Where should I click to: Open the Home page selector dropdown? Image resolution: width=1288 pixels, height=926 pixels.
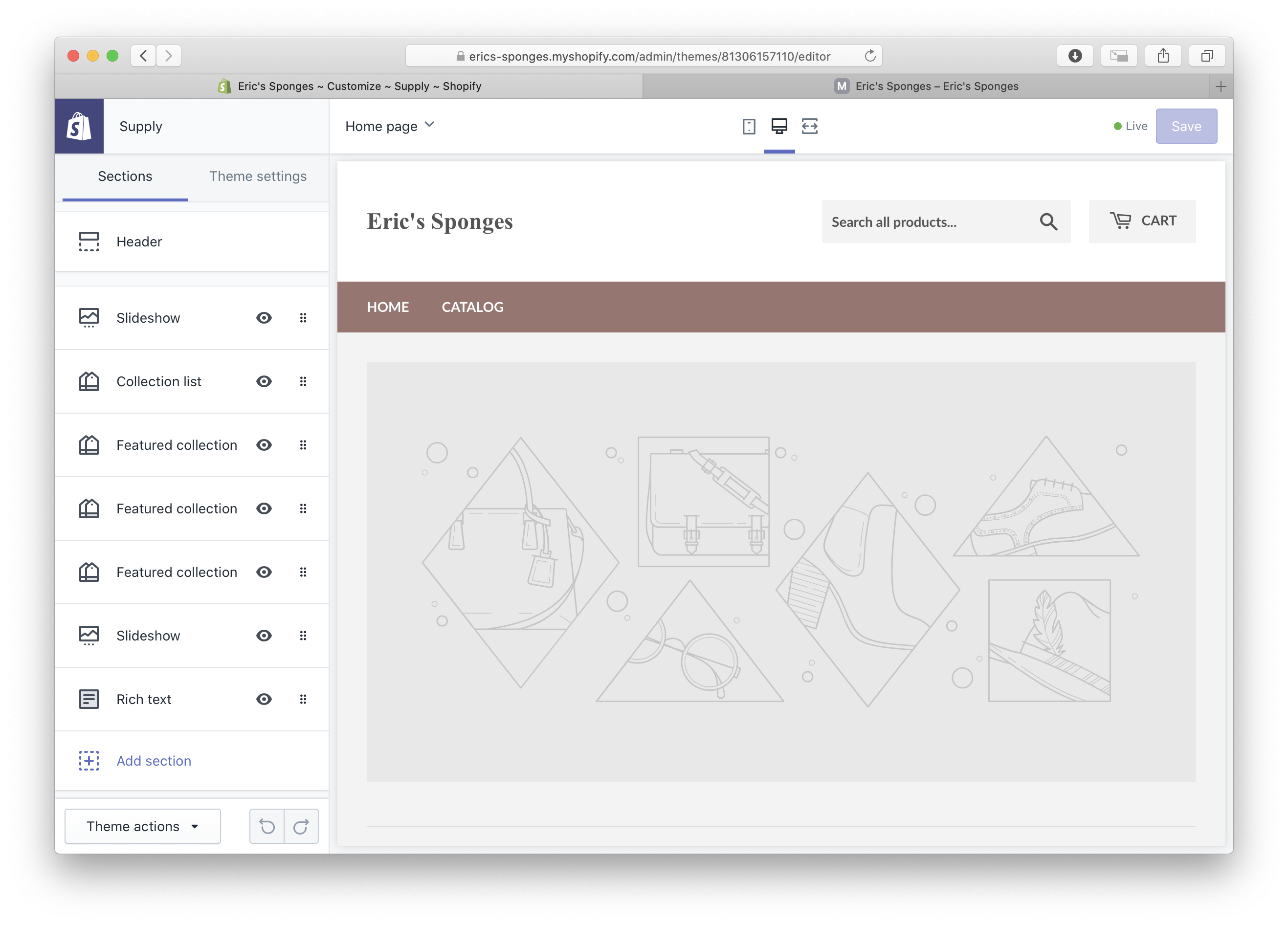390,126
